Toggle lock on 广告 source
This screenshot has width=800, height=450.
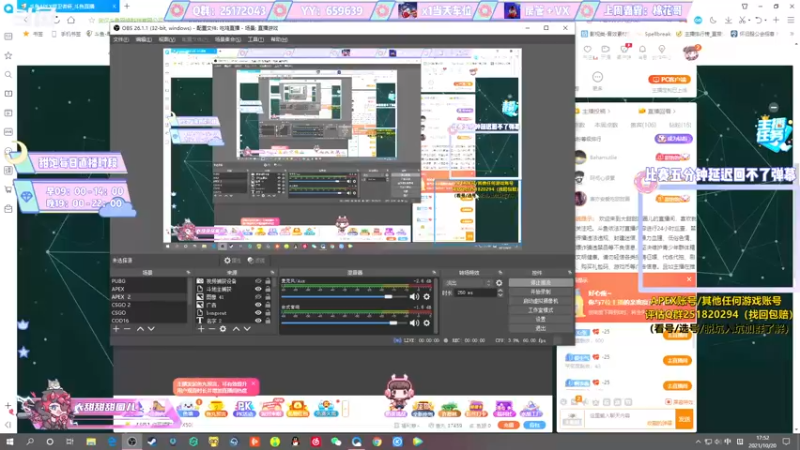pyautogui.click(x=268, y=305)
